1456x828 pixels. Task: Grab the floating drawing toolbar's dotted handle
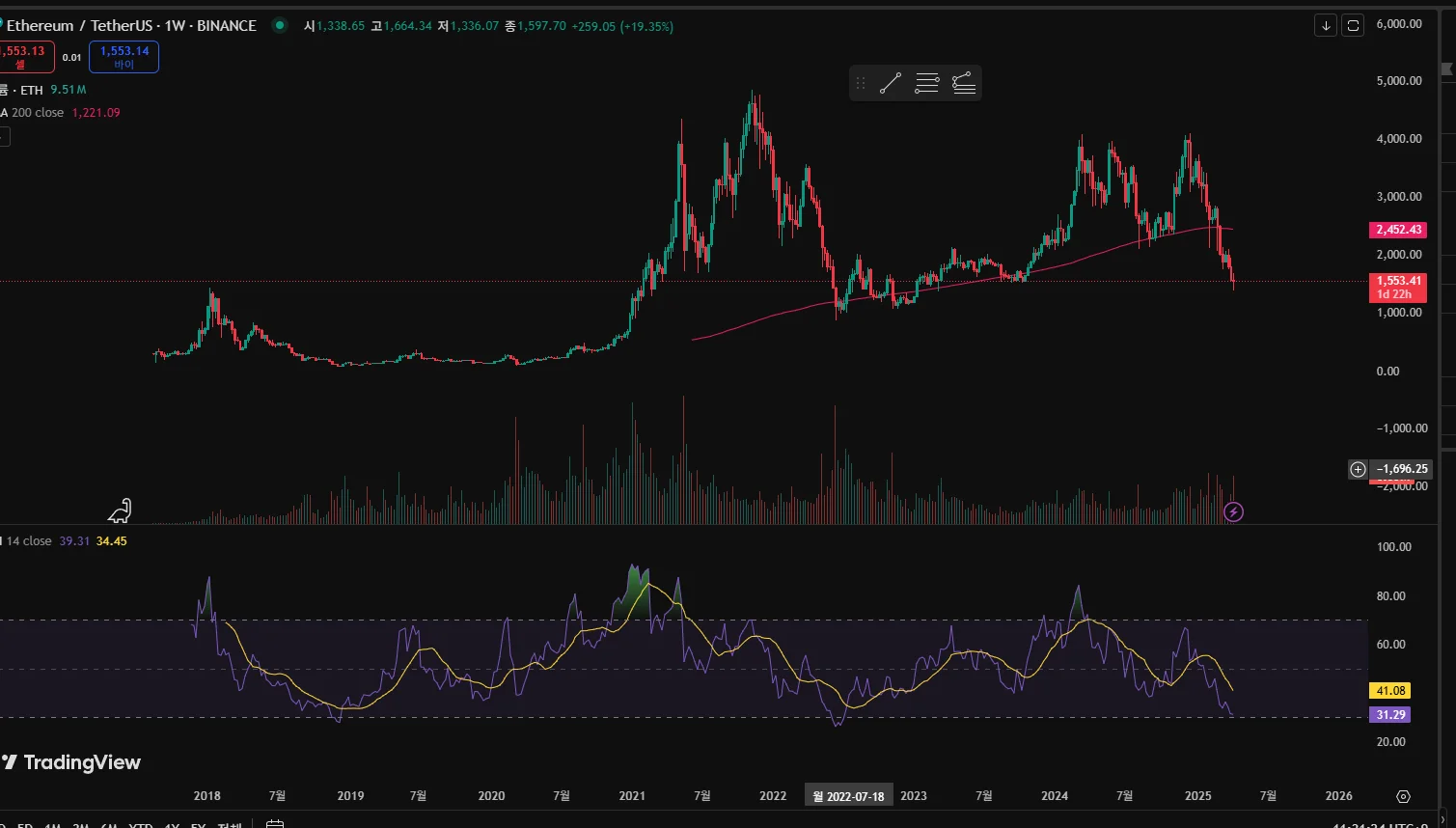click(861, 83)
